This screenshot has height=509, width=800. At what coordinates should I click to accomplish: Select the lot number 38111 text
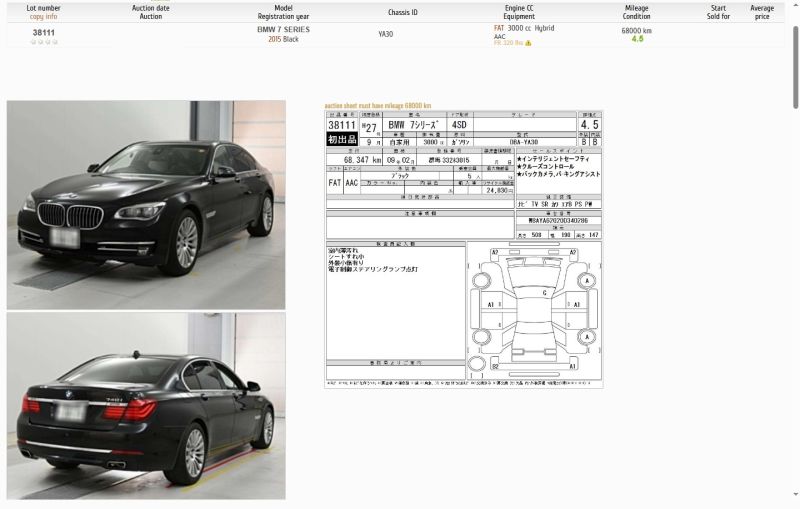click(44, 33)
